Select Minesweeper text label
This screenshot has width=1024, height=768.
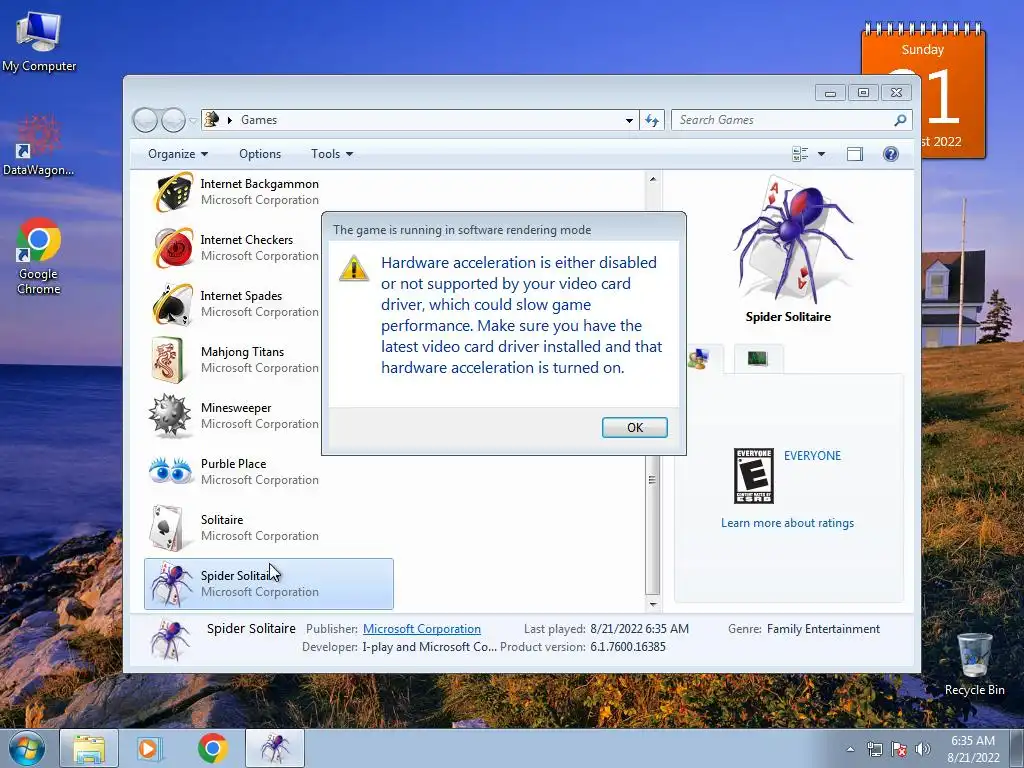[x=236, y=408]
